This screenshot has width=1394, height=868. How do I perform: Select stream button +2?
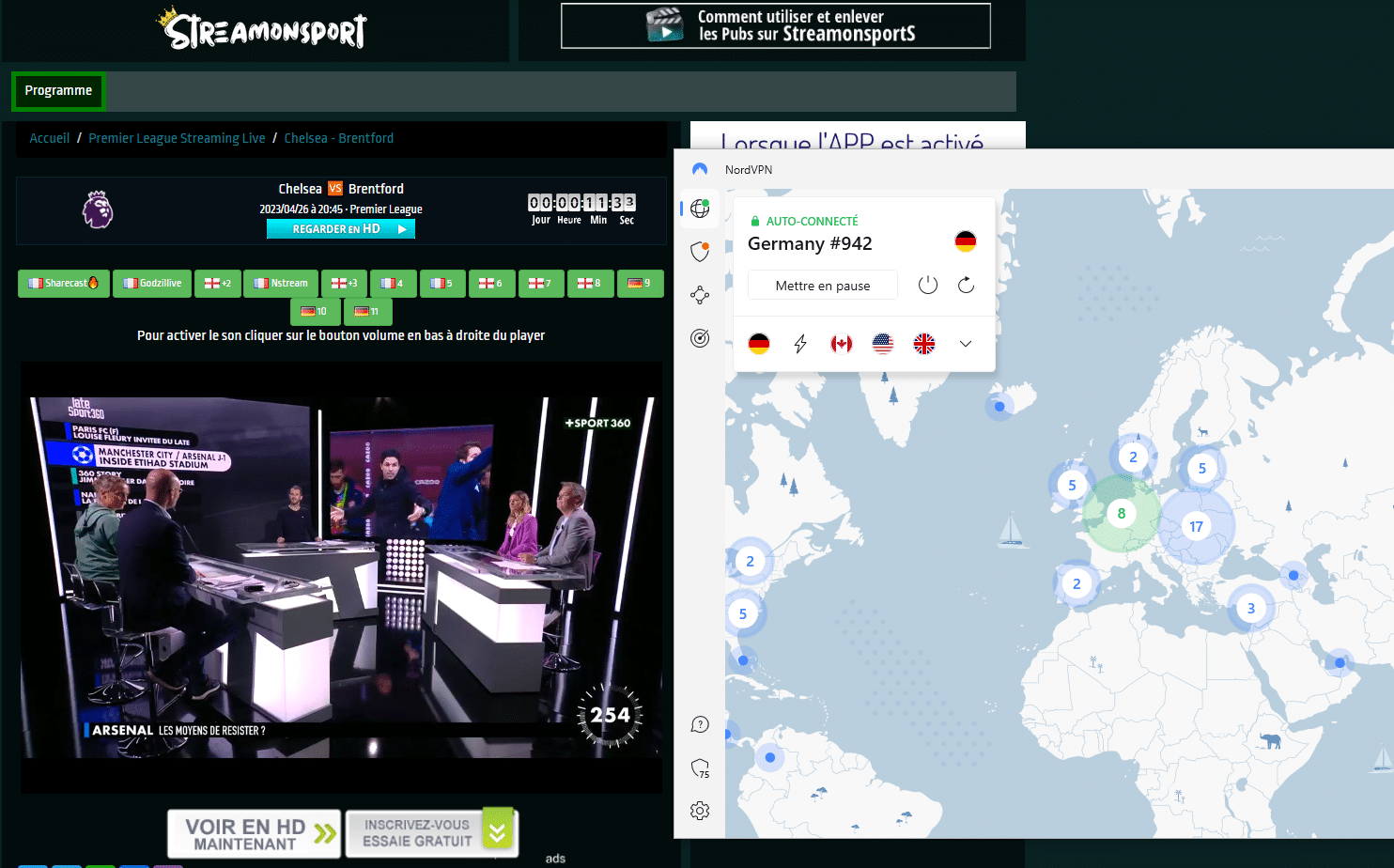click(218, 283)
